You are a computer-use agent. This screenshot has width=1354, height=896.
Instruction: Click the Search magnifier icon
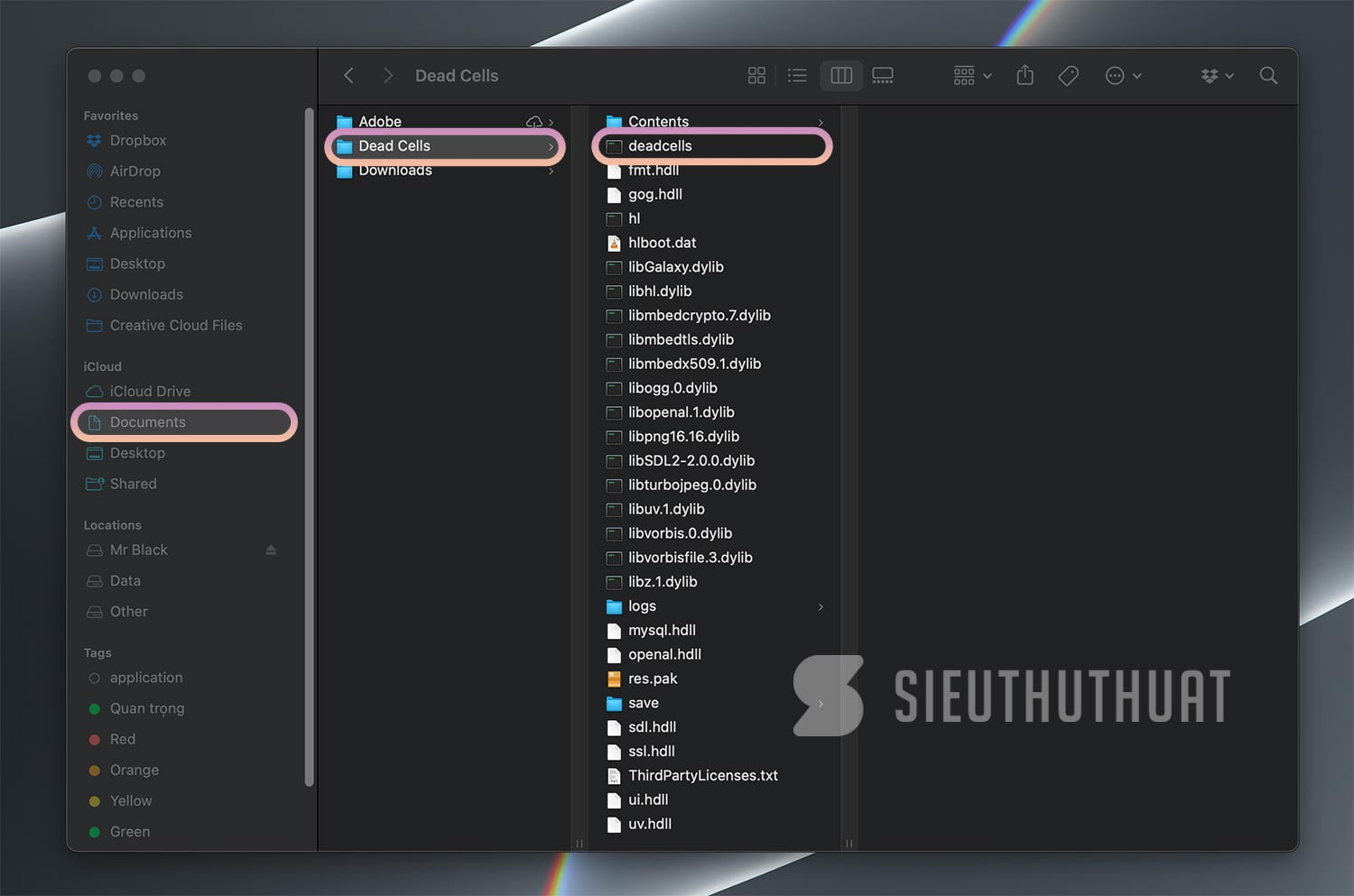tap(1268, 76)
